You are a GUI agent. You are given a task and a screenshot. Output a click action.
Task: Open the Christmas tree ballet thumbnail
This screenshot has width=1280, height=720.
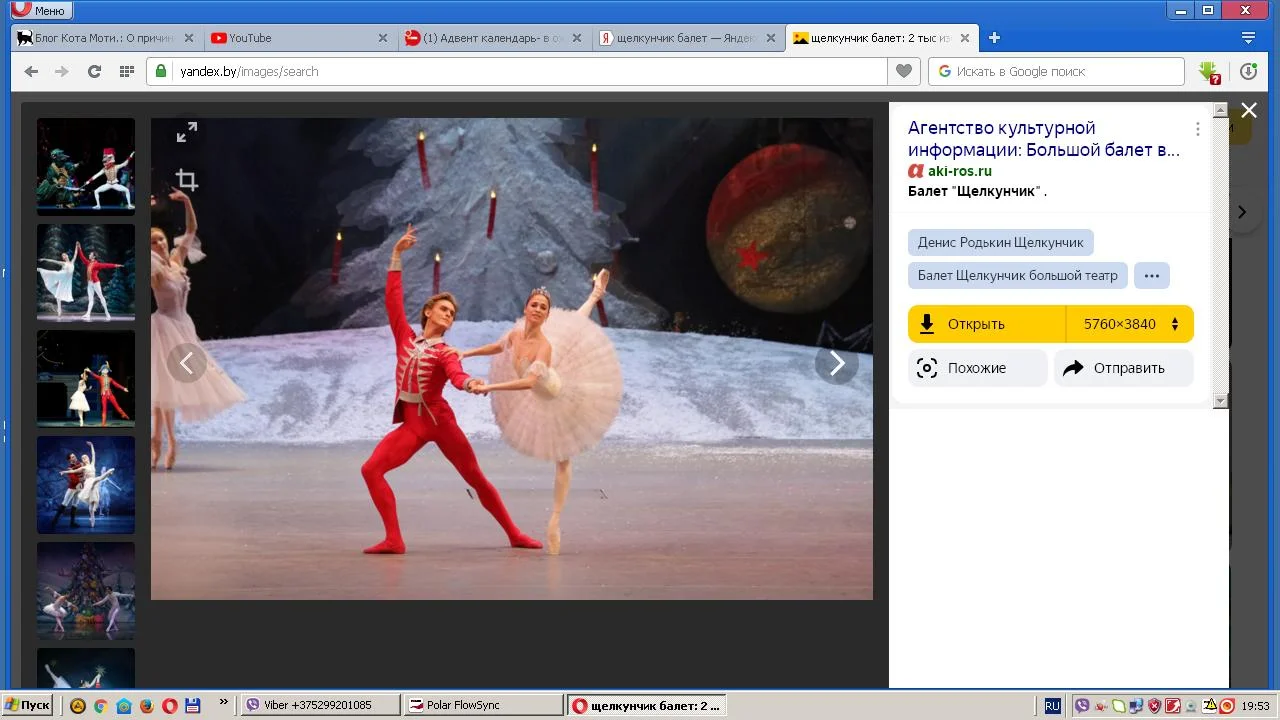[85, 590]
